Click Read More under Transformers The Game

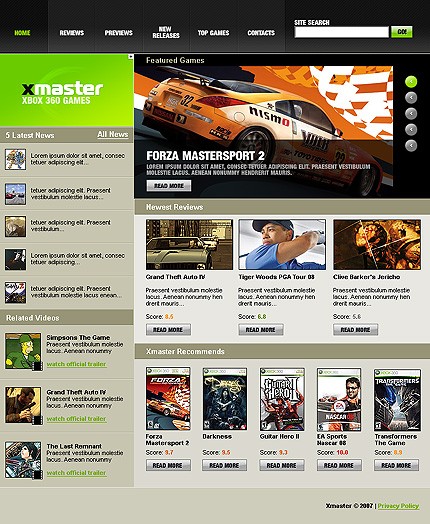tap(396, 465)
